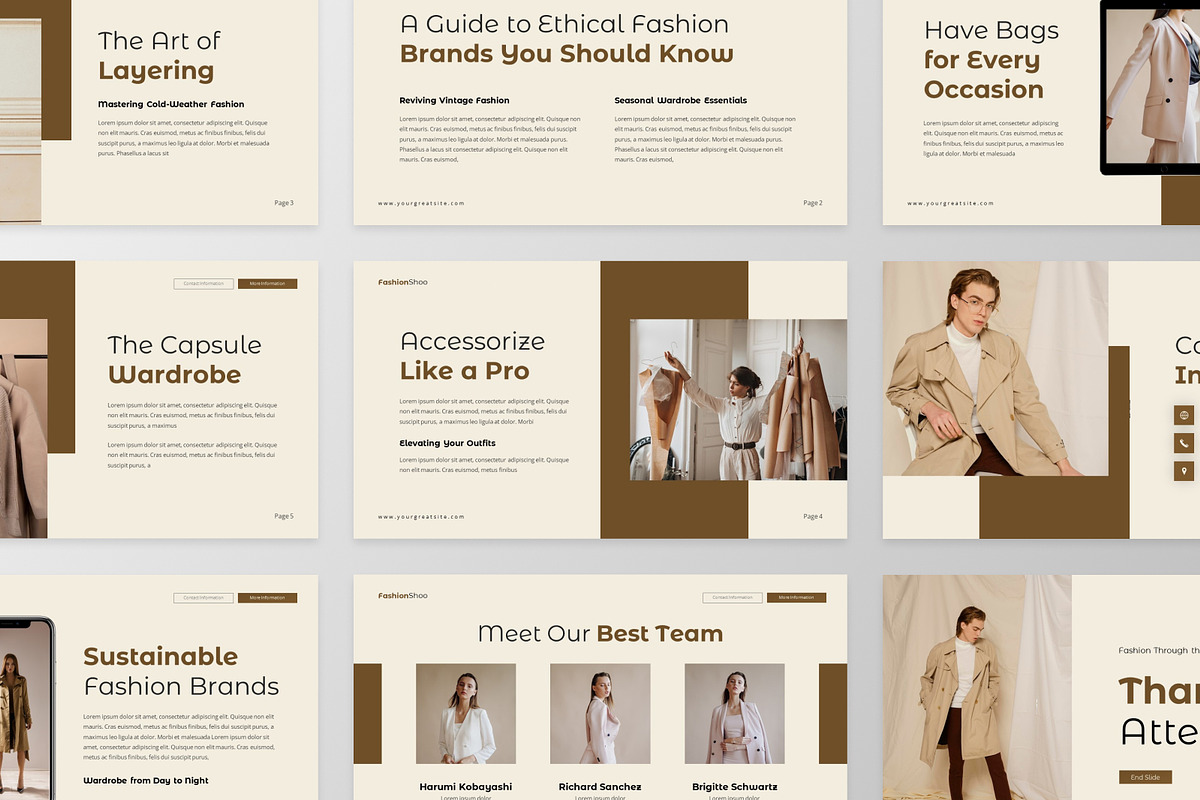The image size is (1200, 800).
Task: Select Brigitte Schwartz's team photo
Action: [x=734, y=714]
